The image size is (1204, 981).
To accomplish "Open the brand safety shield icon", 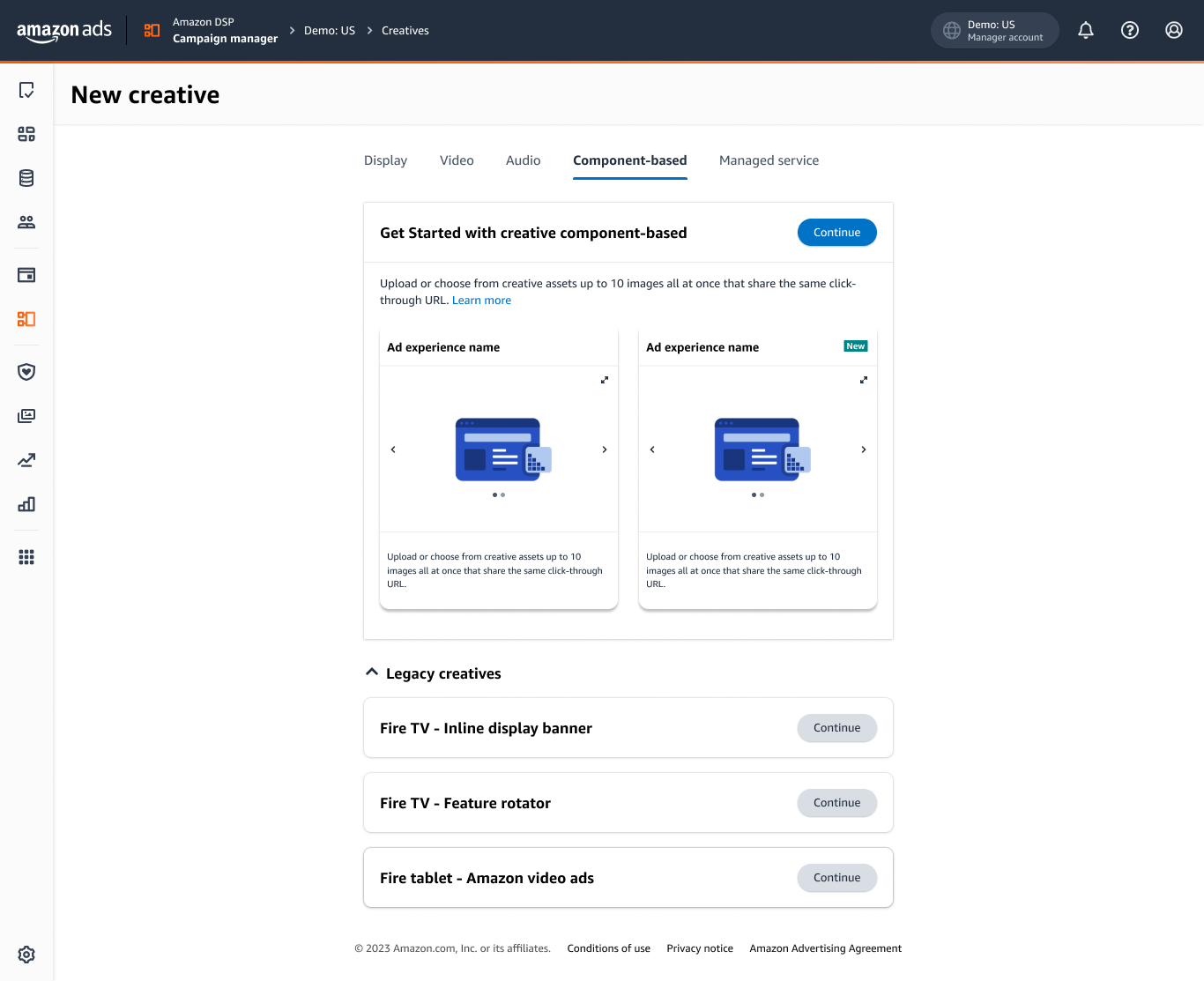I will 26,371.
